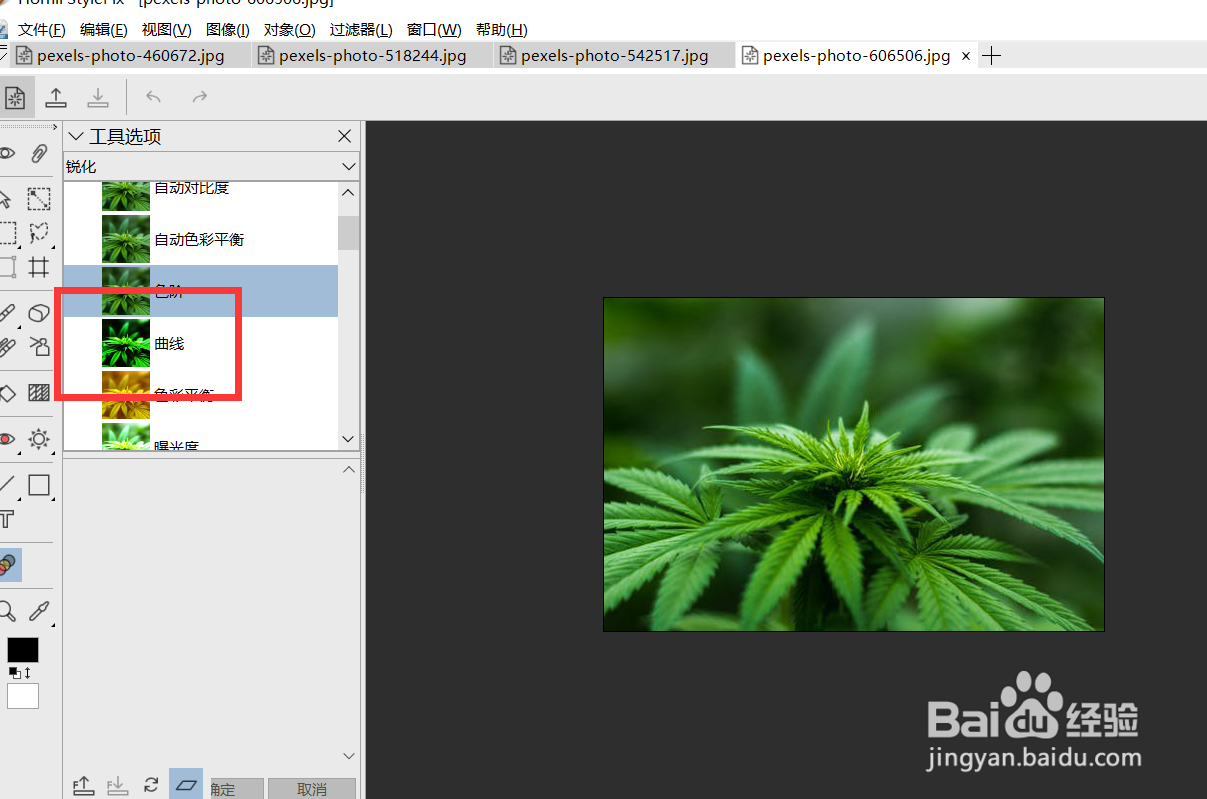Image resolution: width=1207 pixels, height=799 pixels.
Task: Select the arrow pointer tool
Action: pyautogui.click(x=6, y=199)
